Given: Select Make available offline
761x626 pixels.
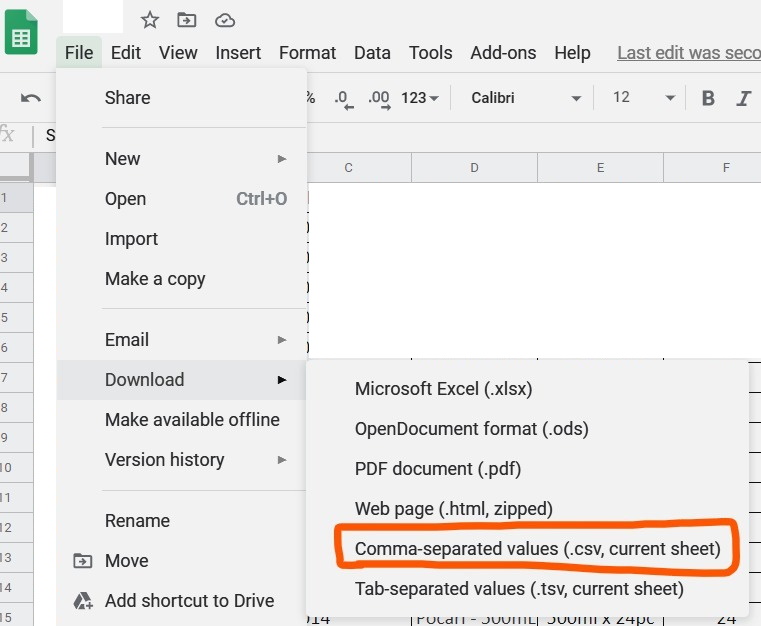Looking at the screenshot, I should (182, 419).
